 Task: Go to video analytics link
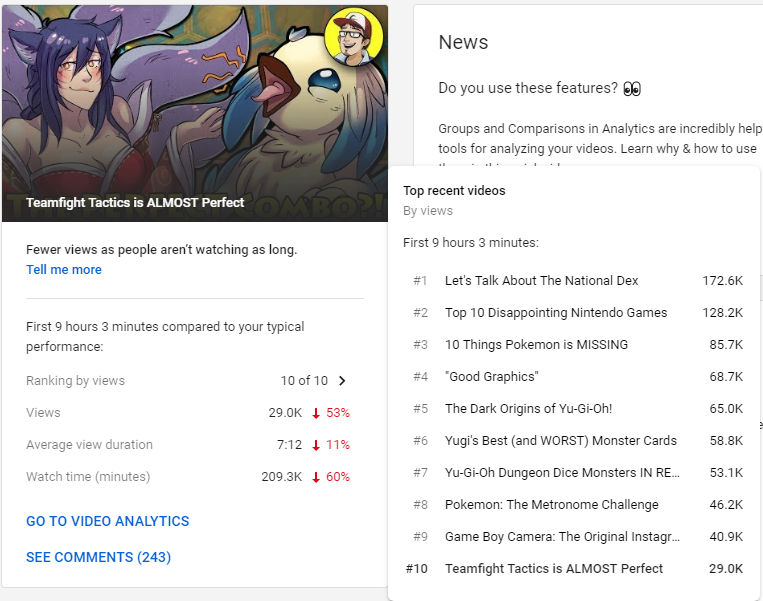click(108, 521)
